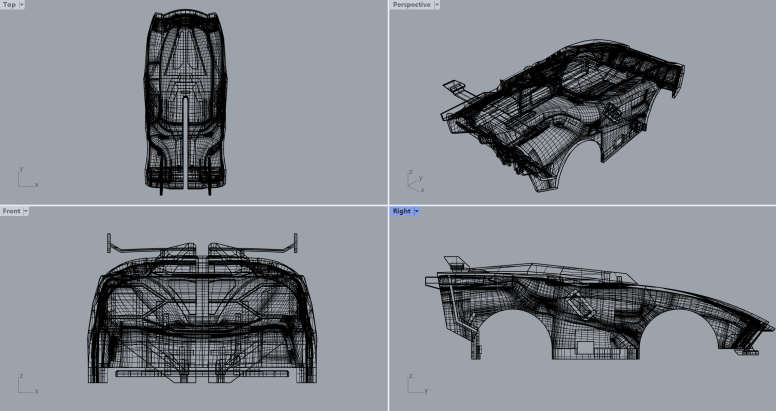
Task: Activate the Front viewport title label
Action: [x=11, y=211]
